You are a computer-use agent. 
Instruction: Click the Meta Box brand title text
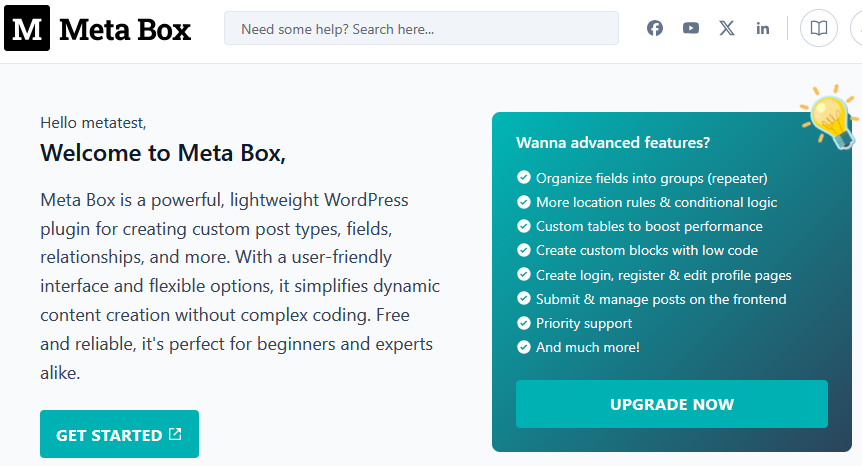(125, 29)
